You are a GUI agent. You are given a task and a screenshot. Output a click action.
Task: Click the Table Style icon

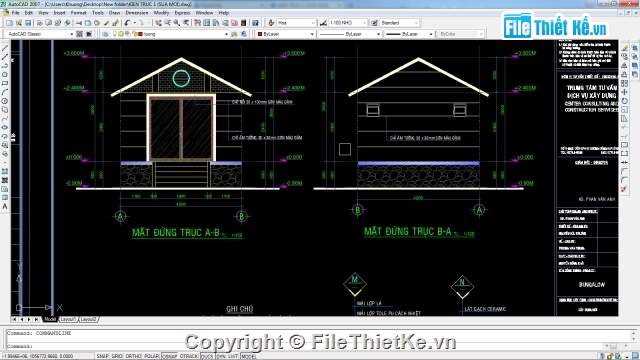374,23
